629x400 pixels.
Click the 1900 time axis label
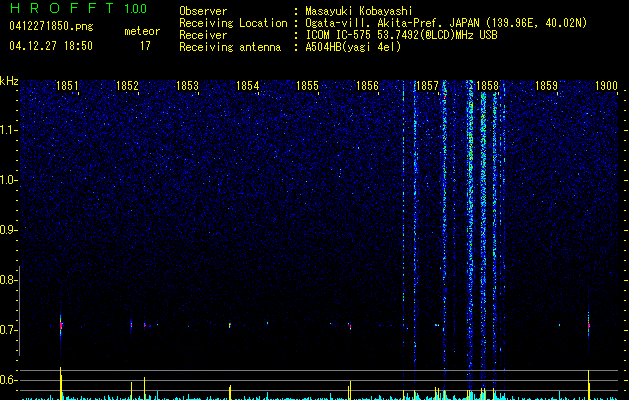click(606, 86)
